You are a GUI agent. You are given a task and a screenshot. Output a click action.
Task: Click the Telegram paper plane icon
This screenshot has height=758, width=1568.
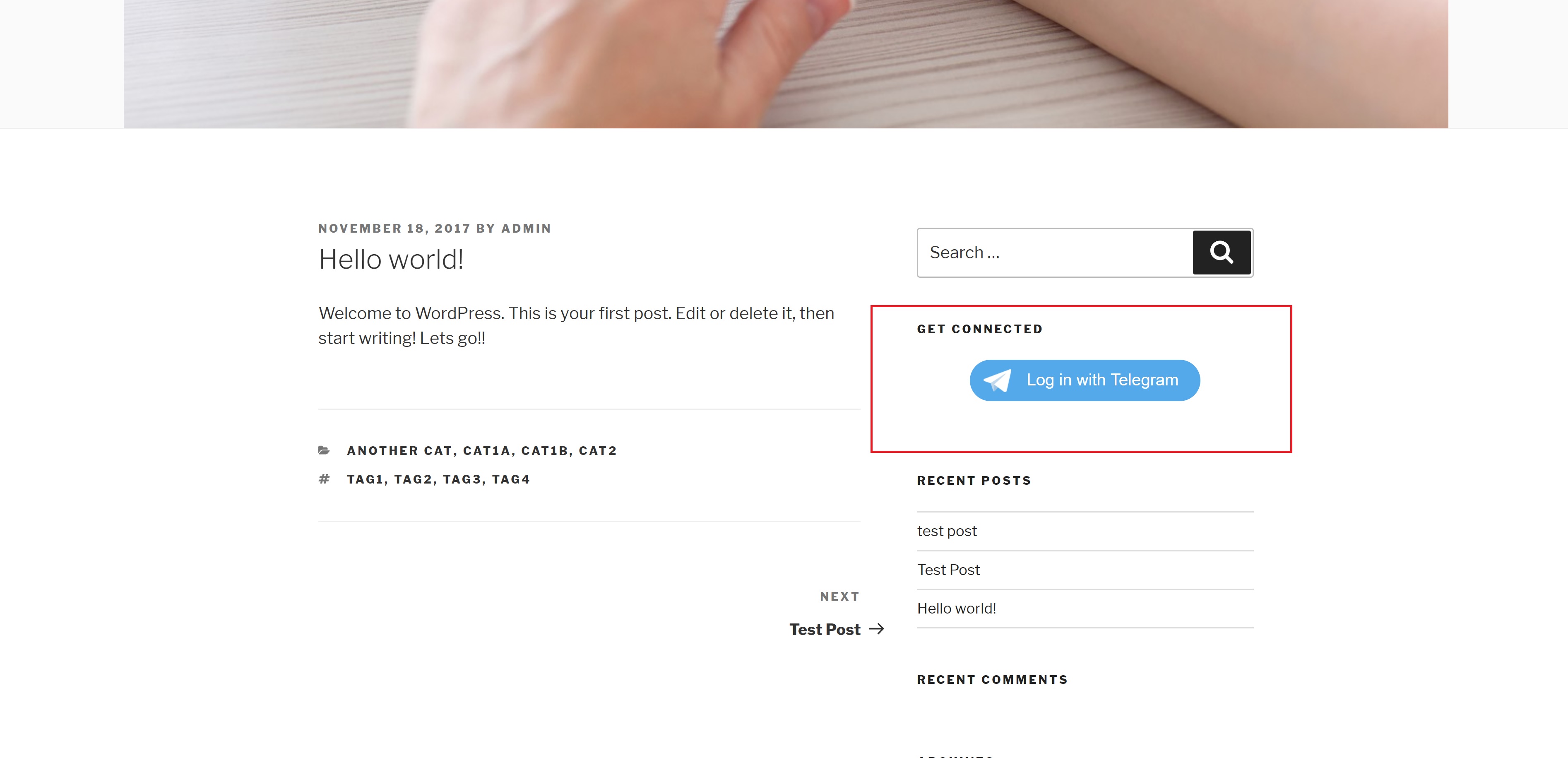[x=997, y=379]
